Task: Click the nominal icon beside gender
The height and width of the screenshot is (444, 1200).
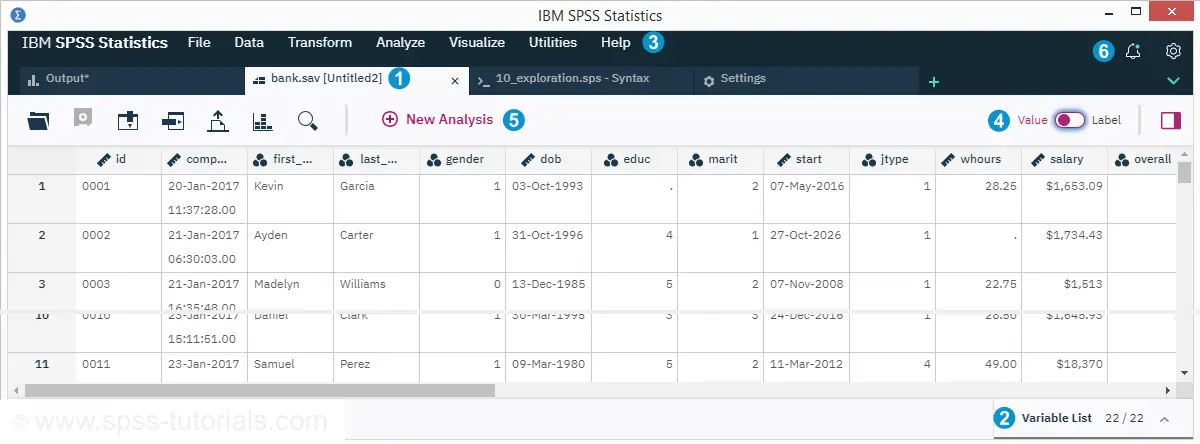Action: point(433,159)
